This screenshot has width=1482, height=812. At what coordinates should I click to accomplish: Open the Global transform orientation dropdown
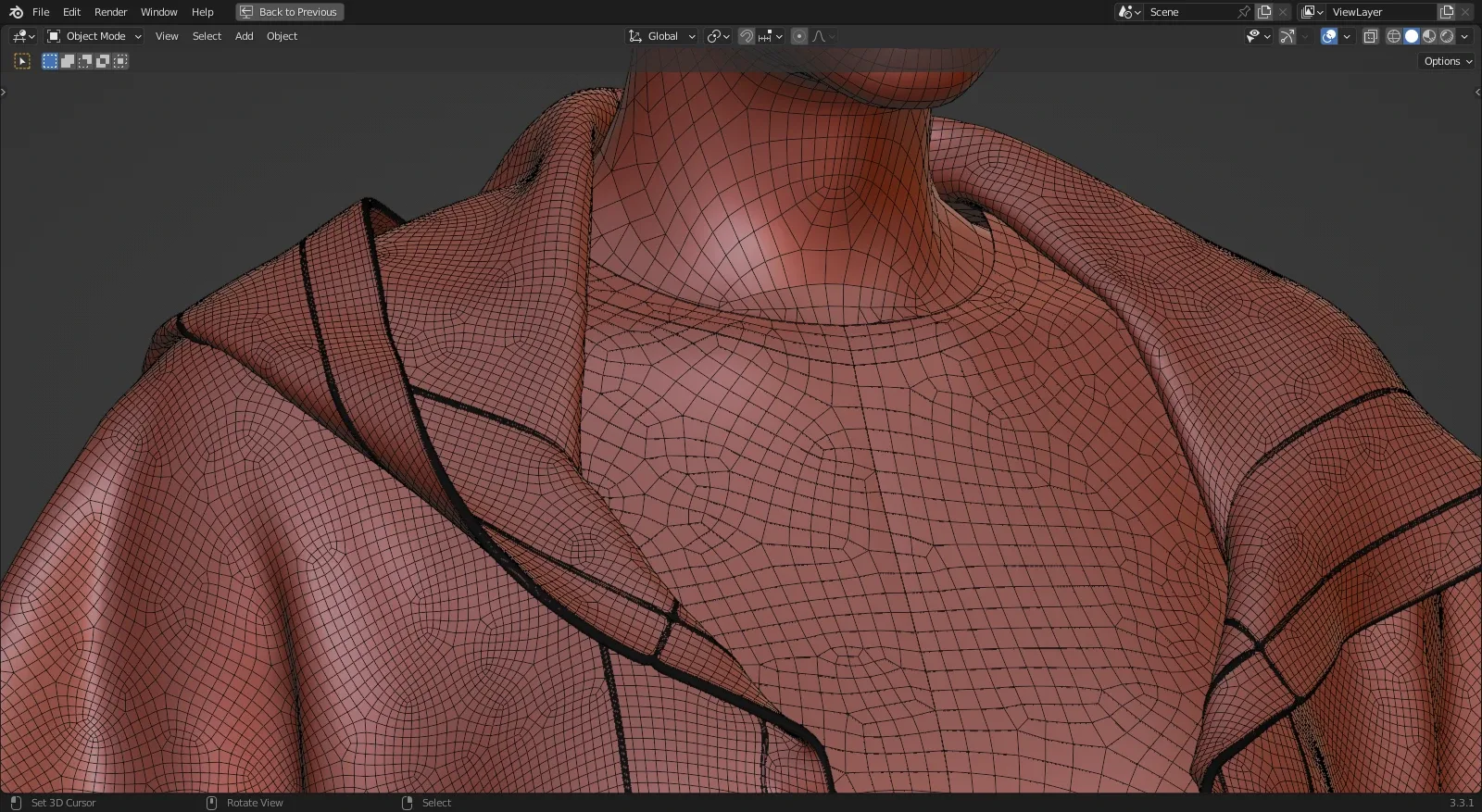click(x=661, y=36)
